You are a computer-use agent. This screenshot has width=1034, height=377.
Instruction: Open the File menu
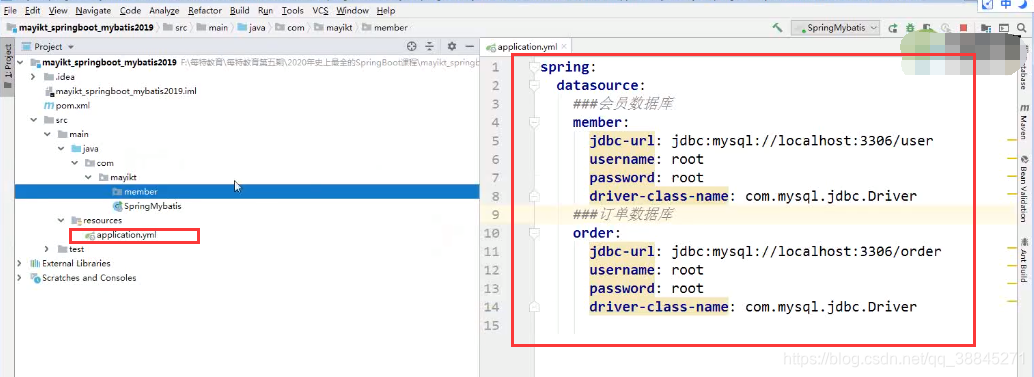[10, 11]
